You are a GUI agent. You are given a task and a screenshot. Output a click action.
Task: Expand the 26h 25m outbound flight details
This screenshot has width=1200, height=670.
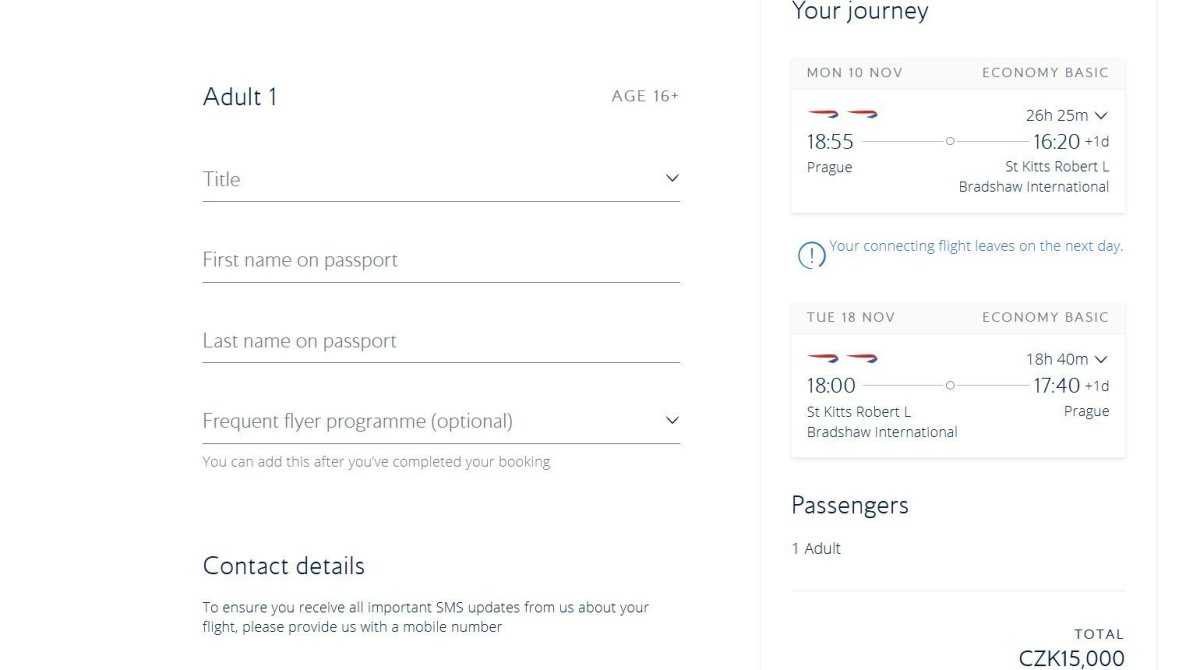(1067, 115)
